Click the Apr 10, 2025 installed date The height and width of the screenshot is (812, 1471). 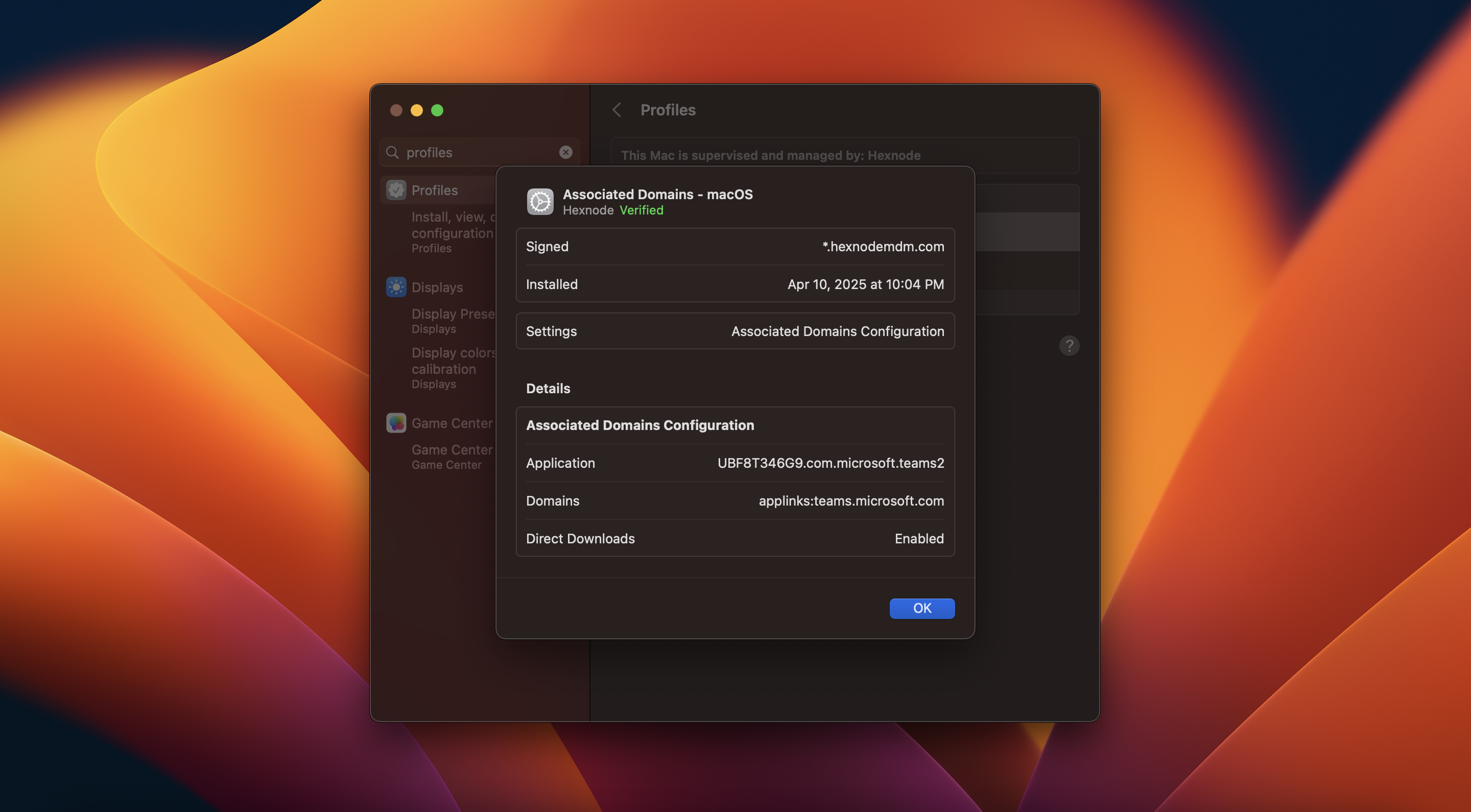click(x=866, y=284)
